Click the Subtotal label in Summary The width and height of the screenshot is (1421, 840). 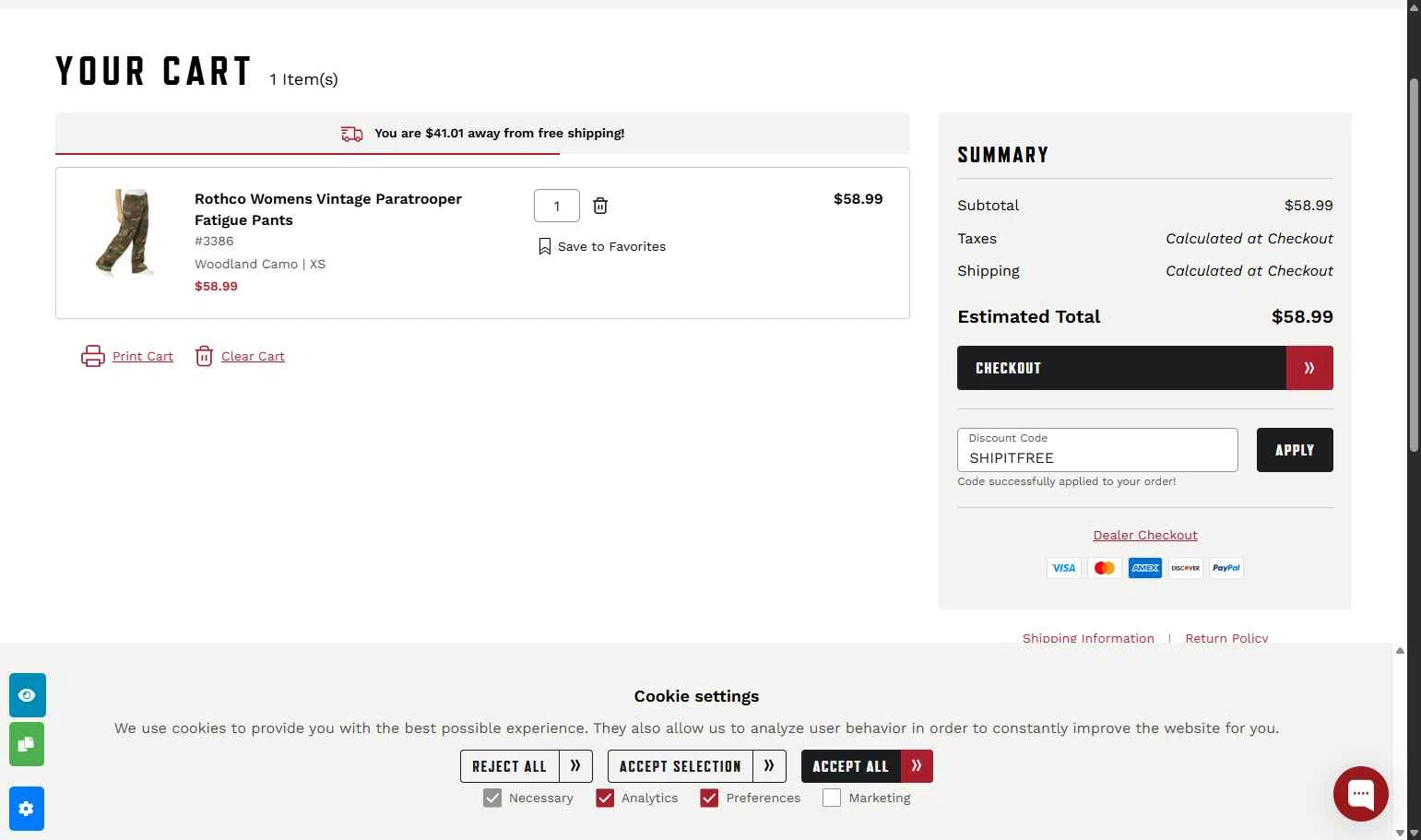click(989, 206)
